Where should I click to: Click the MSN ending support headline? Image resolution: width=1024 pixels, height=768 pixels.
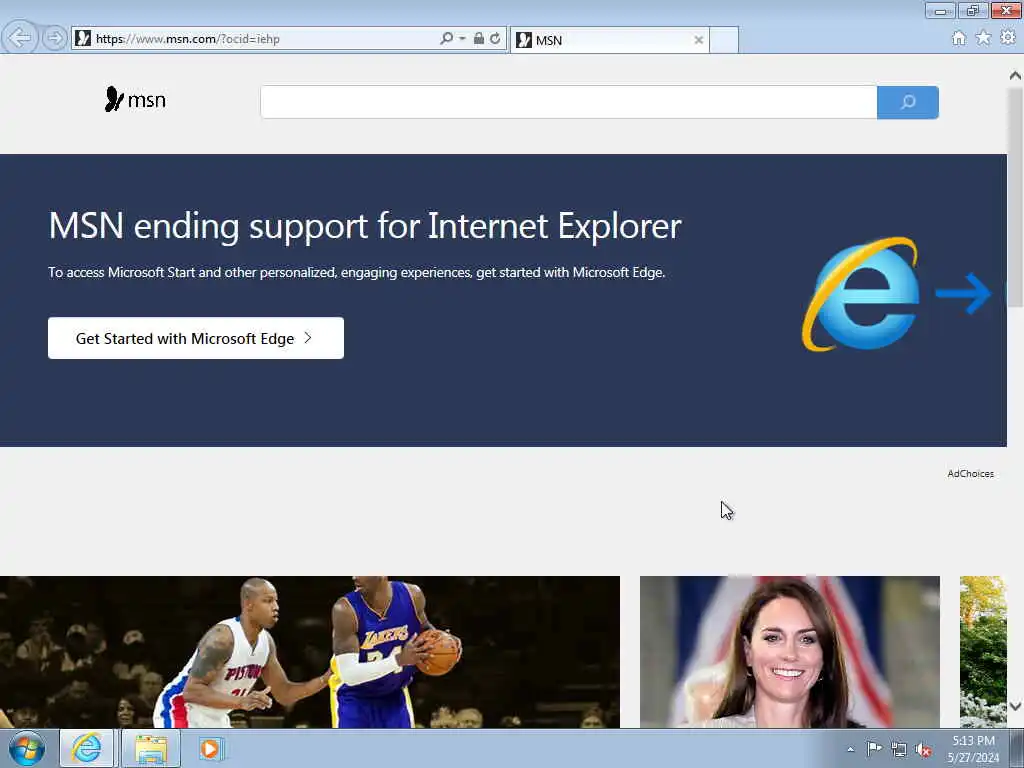365,227
